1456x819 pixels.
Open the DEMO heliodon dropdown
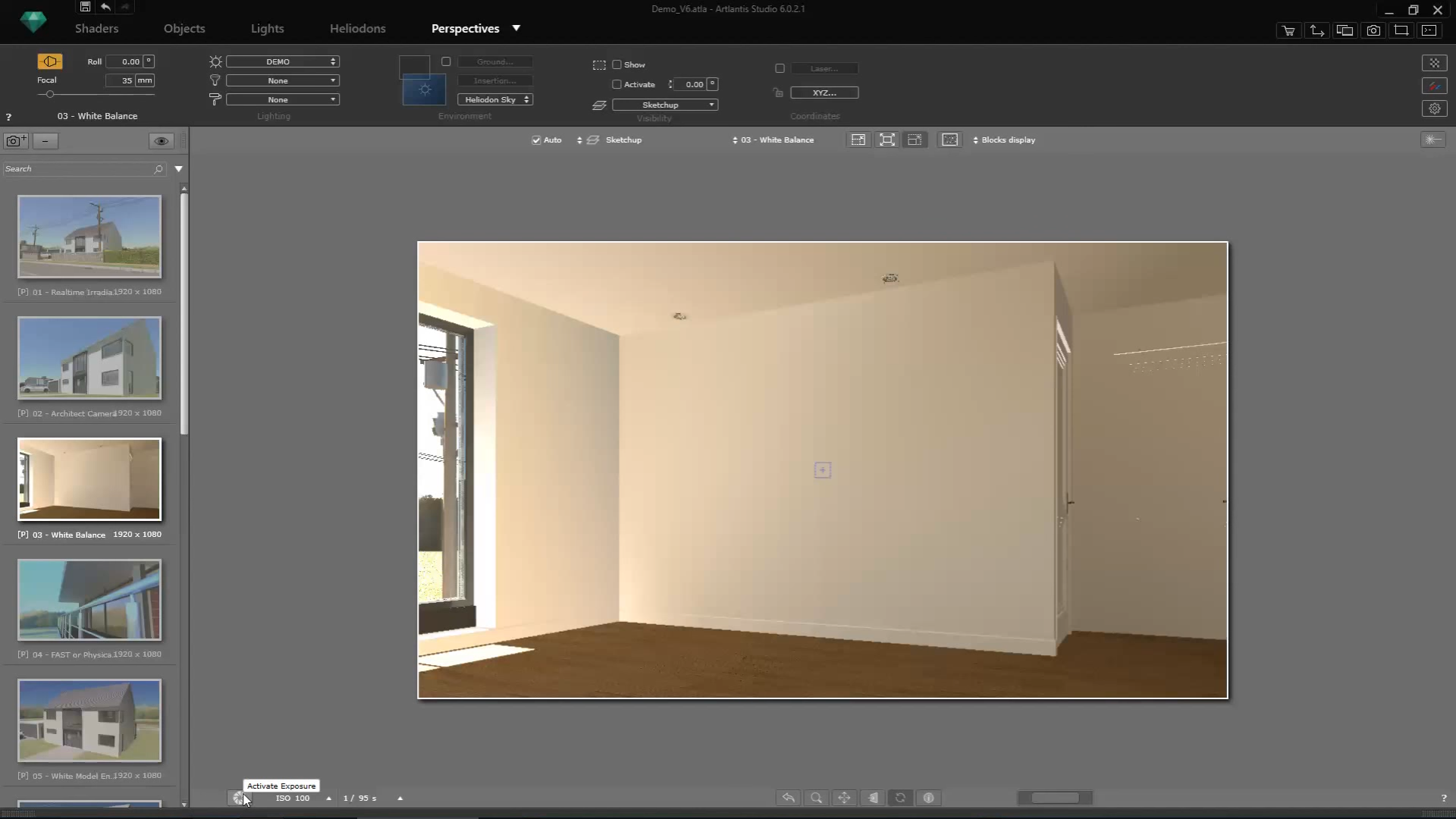pyautogui.click(x=282, y=62)
